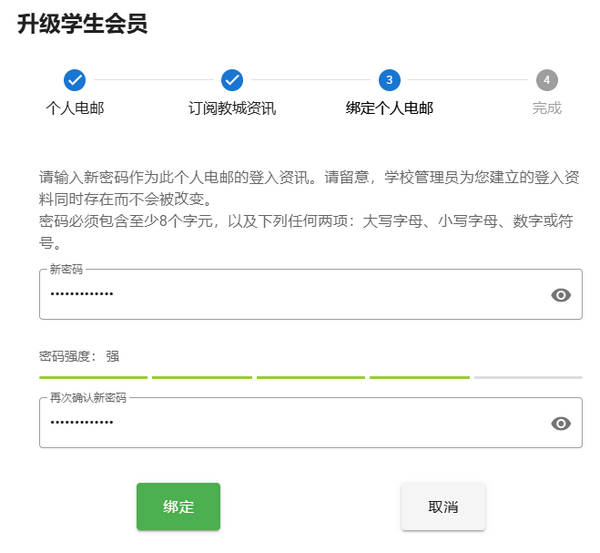Click first green password strength bar segment
The image size is (600, 553).
(x=93, y=377)
